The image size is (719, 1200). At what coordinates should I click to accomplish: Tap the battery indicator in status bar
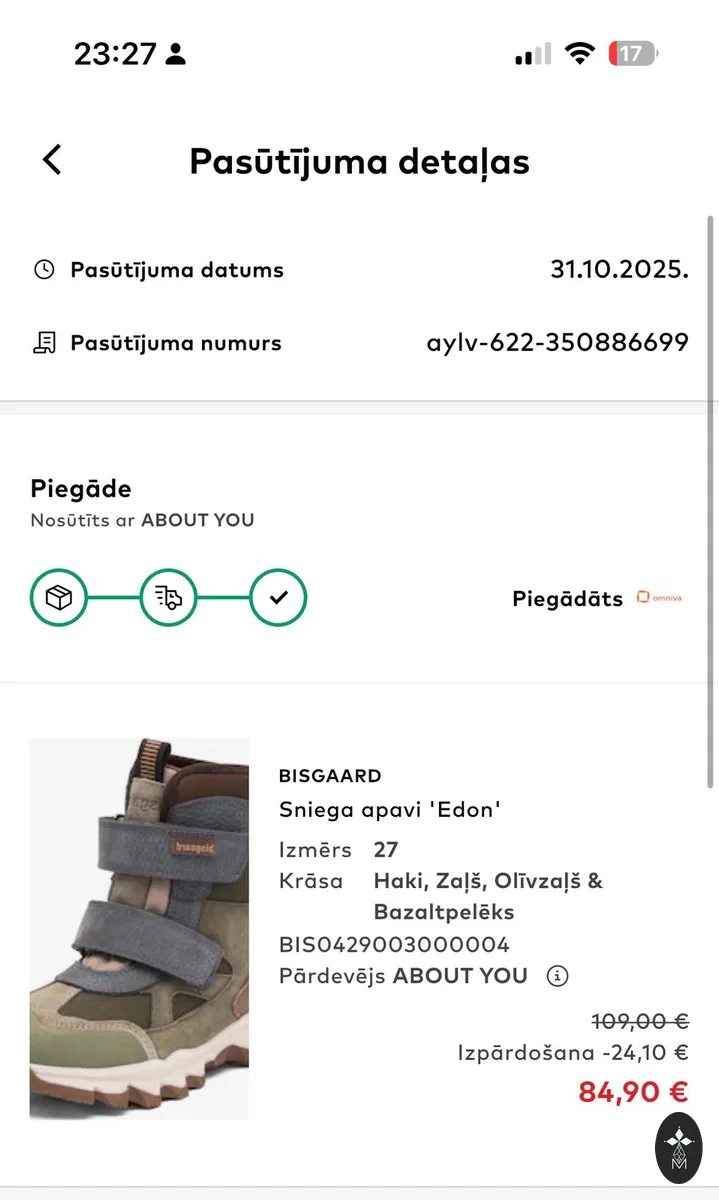pos(633,53)
